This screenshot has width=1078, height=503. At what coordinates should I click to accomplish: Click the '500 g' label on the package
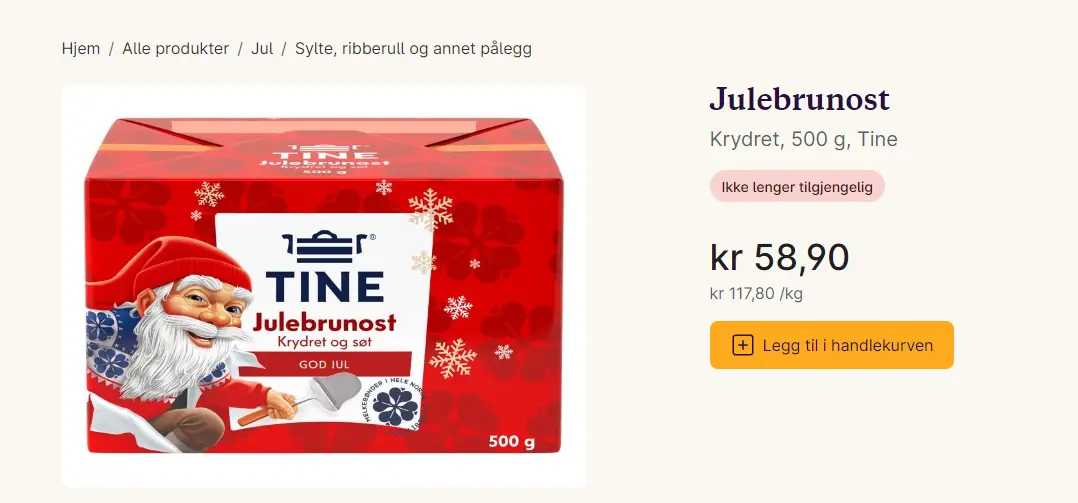click(x=512, y=441)
